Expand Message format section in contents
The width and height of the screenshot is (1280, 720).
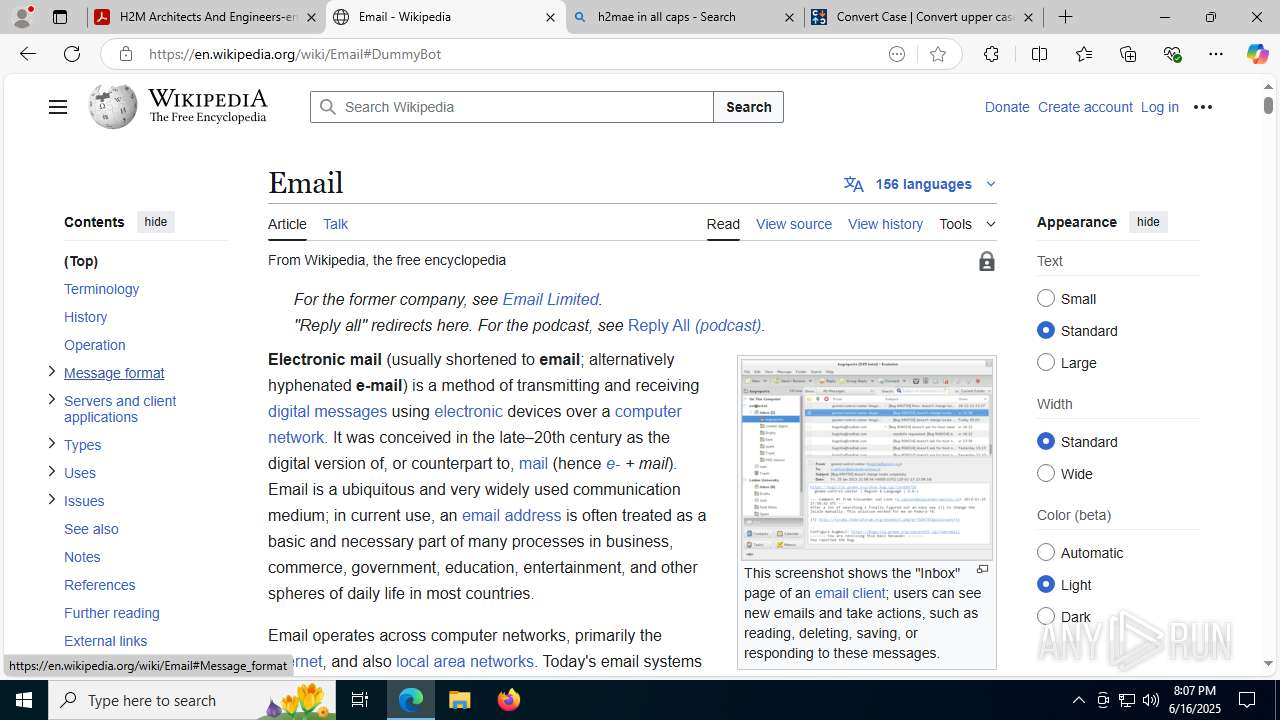51,371
